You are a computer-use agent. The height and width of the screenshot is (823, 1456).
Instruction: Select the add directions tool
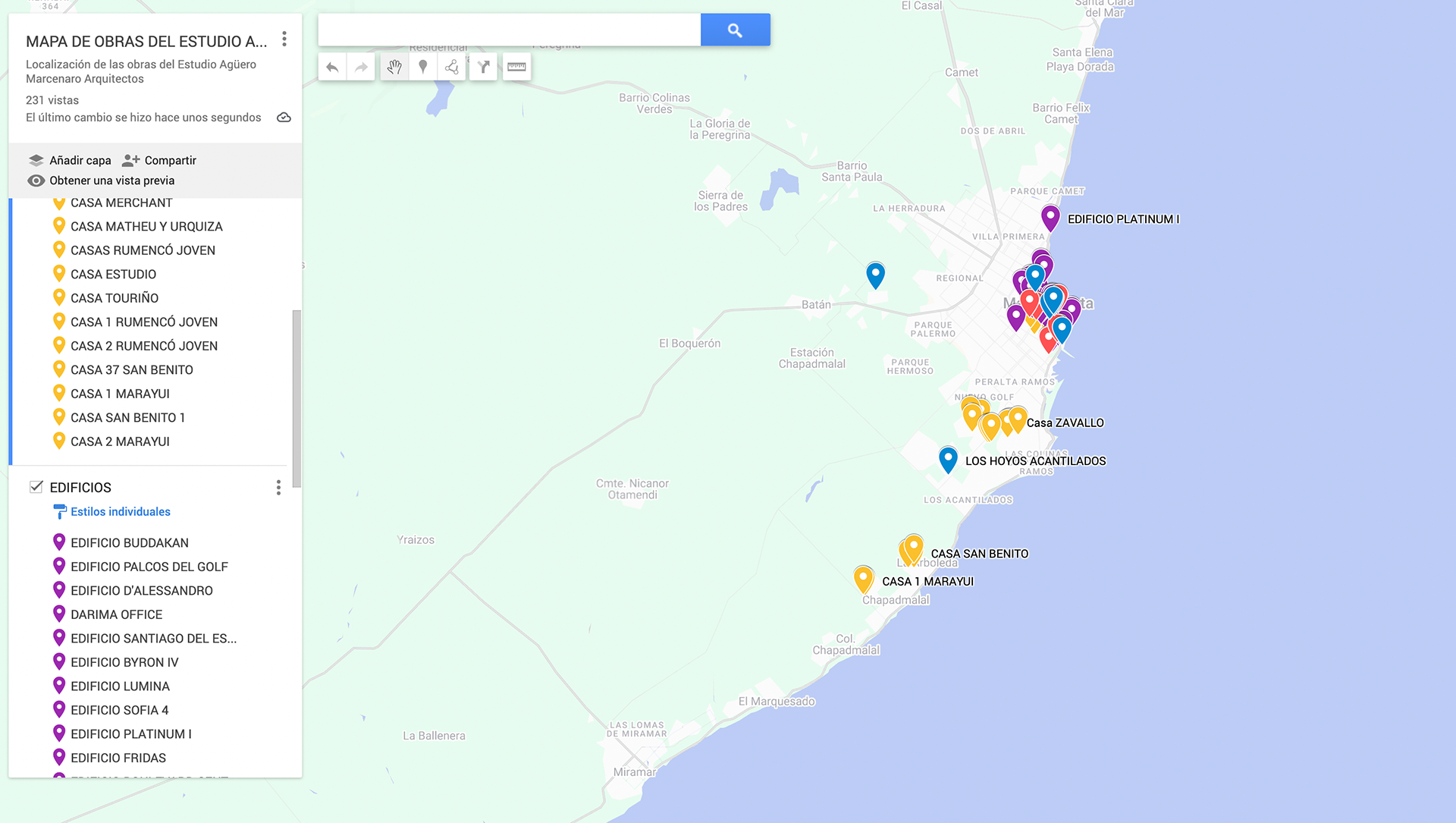(x=483, y=68)
